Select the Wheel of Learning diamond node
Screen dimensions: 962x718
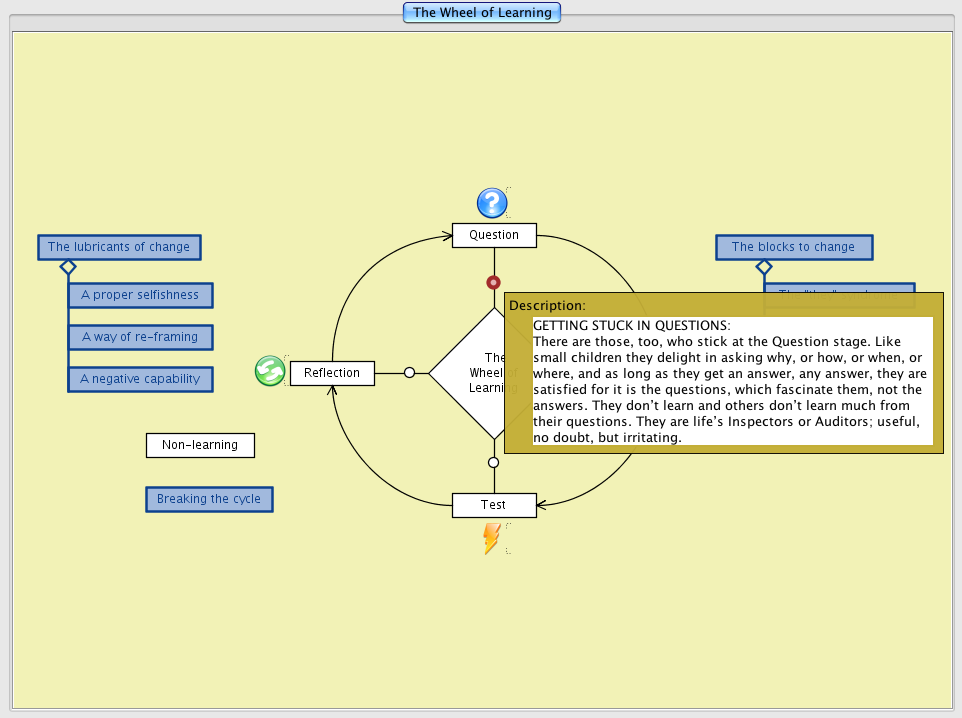tap(468, 373)
